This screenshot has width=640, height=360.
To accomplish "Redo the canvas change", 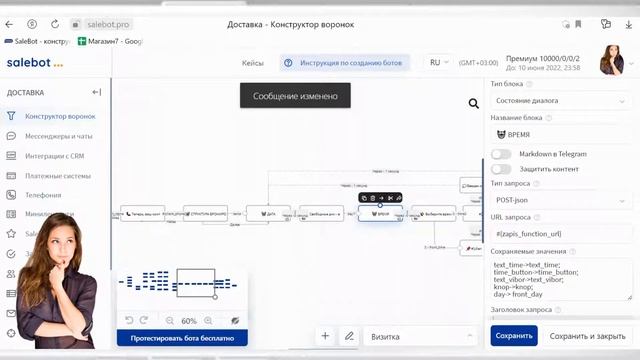I will (144, 320).
